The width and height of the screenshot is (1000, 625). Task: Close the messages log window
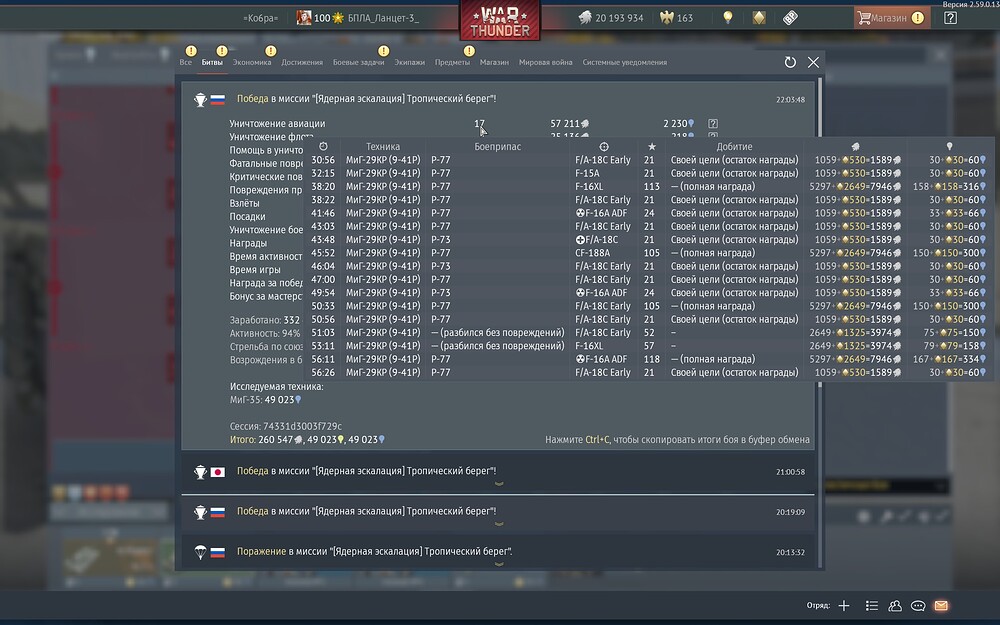(813, 62)
